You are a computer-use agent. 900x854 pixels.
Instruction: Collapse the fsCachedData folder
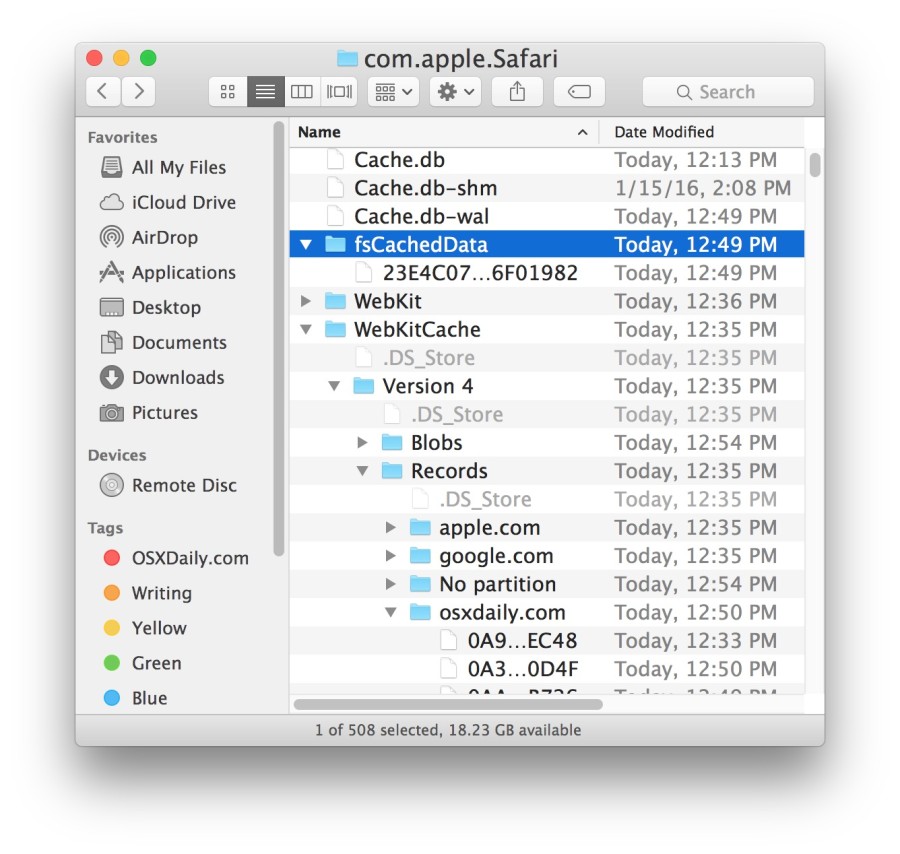click(306, 244)
